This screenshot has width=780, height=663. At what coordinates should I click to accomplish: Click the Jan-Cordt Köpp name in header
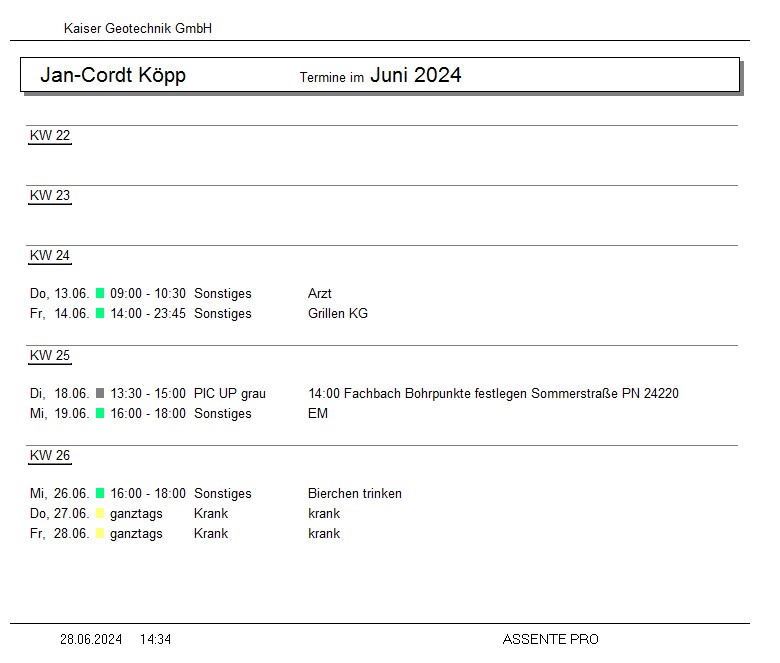point(113,76)
